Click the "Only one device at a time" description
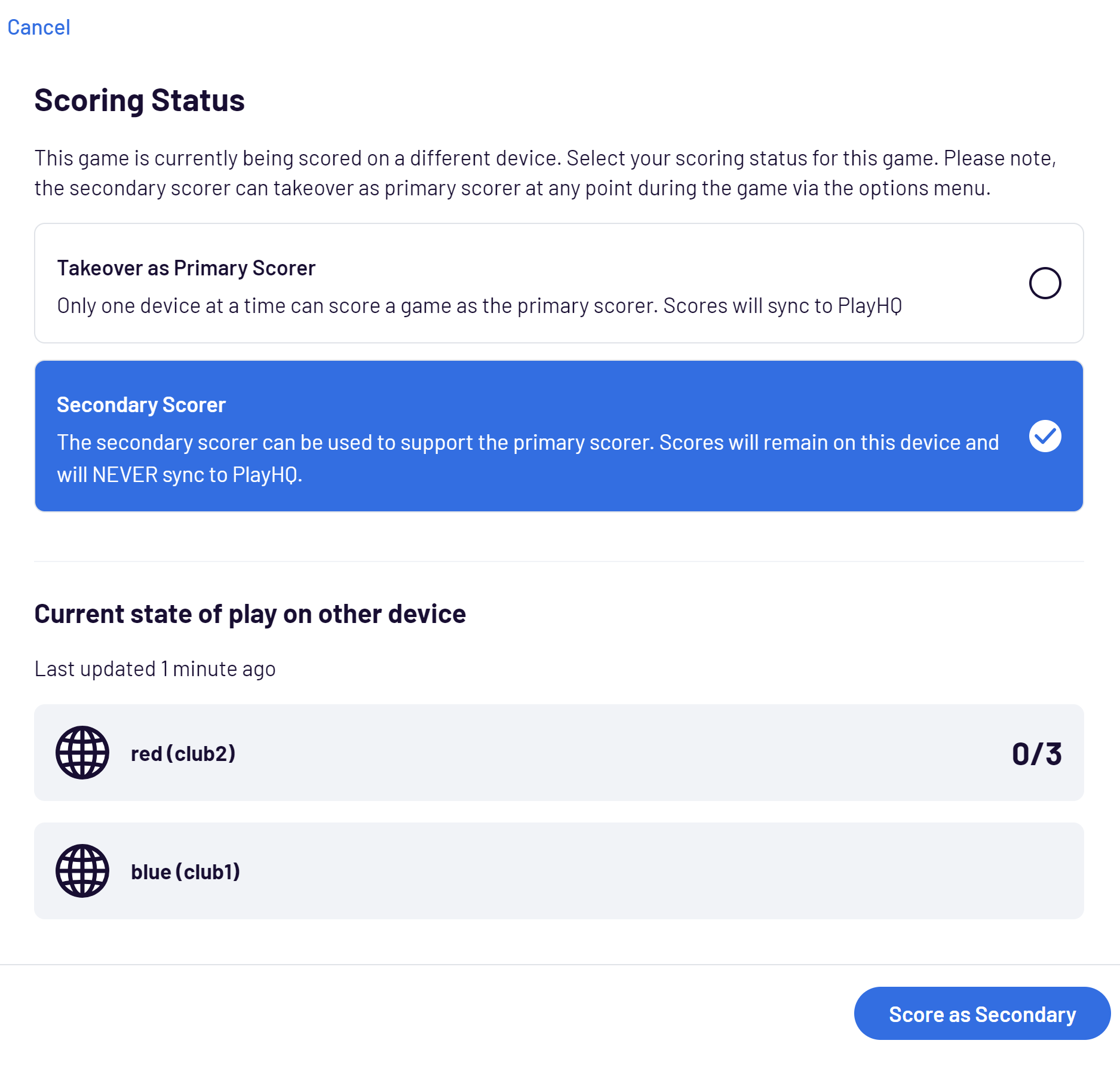The image size is (1120, 1068). coord(479,306)
